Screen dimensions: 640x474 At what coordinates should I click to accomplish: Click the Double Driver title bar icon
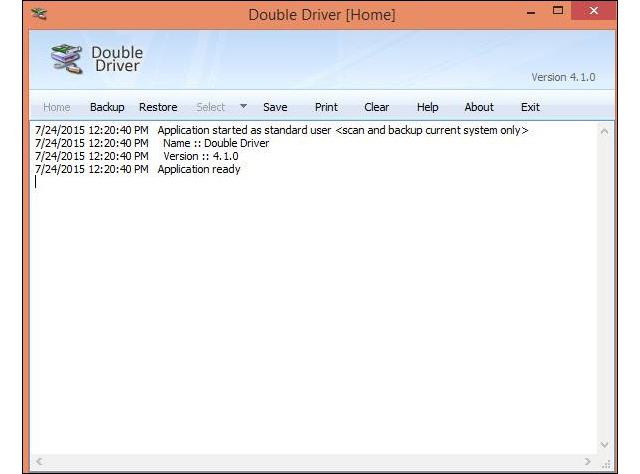39,14
